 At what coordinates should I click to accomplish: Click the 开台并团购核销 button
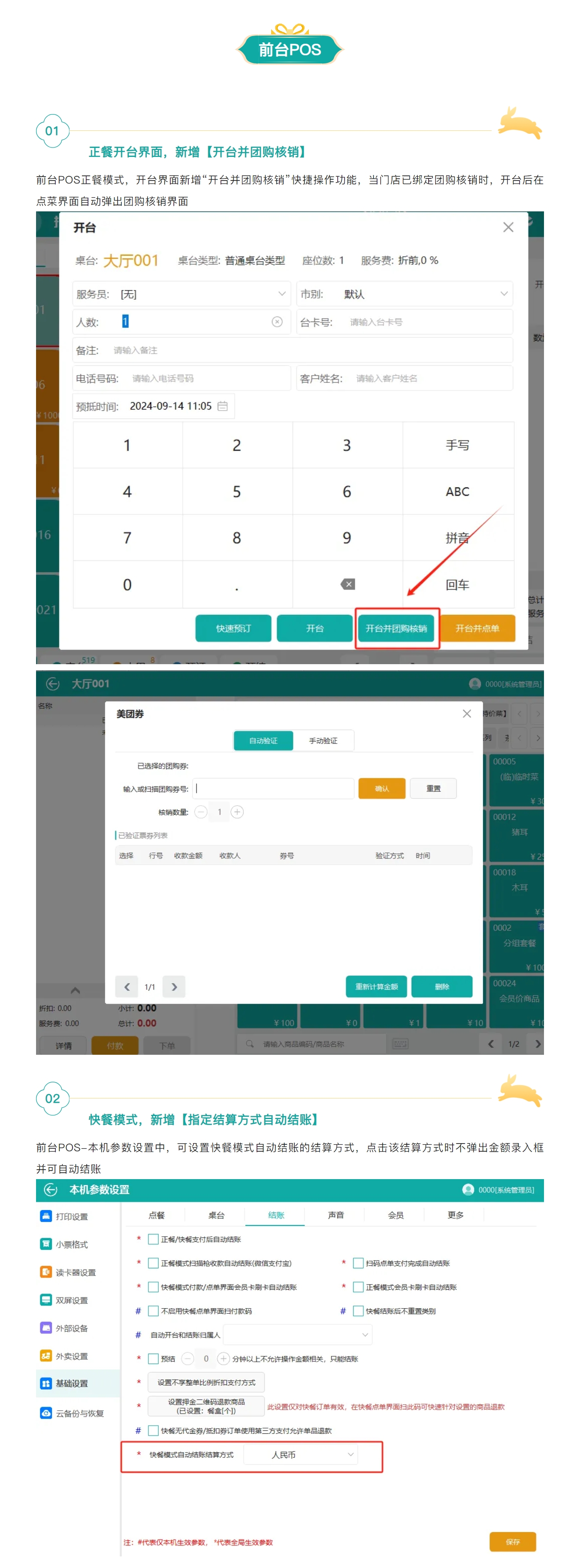click(x=396, y=628)
